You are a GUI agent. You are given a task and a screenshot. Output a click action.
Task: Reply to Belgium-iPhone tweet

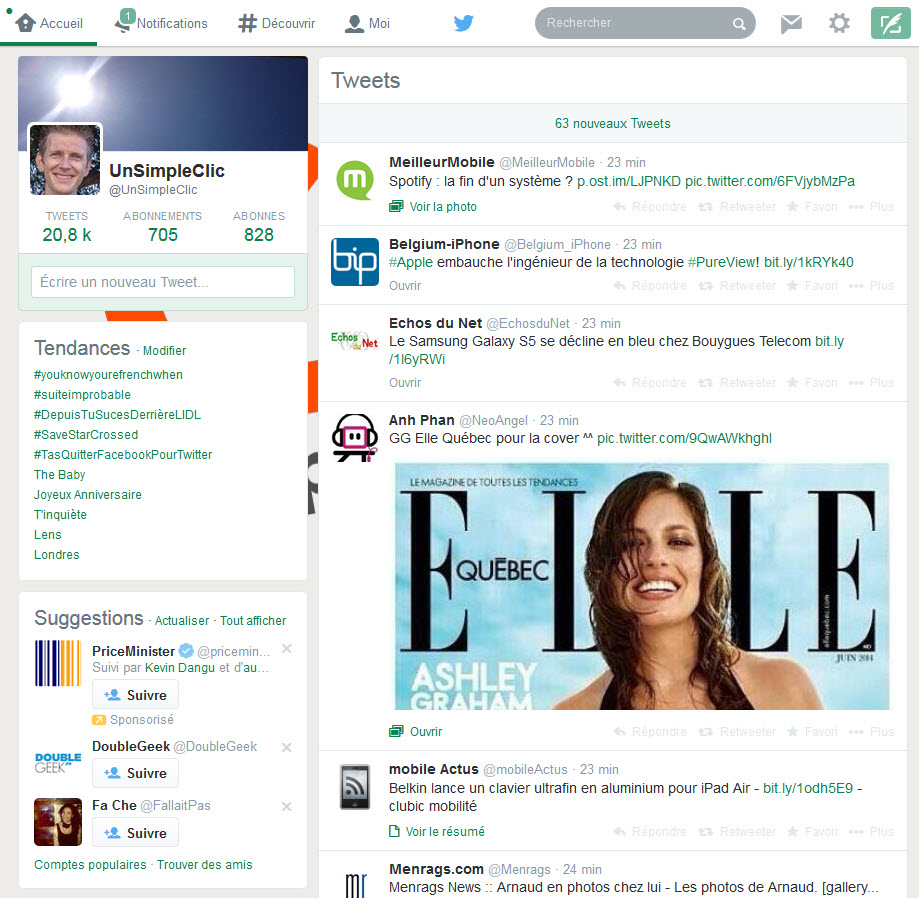650,285
